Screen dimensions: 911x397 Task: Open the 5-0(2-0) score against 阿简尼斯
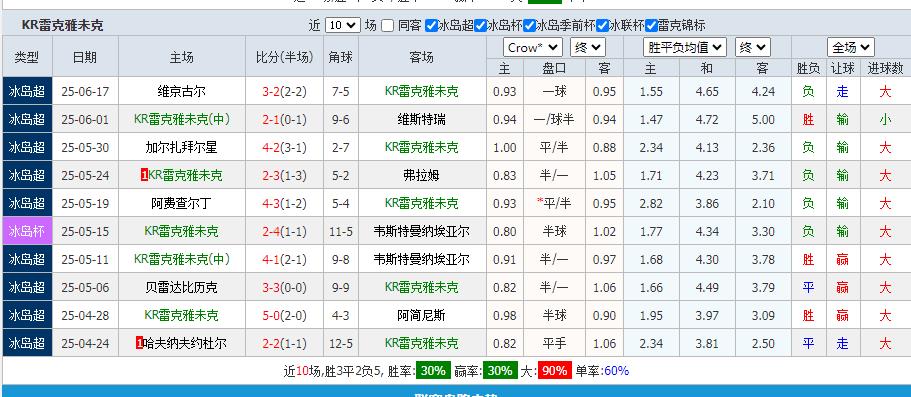pyautogui.click(x=284, y=316)
